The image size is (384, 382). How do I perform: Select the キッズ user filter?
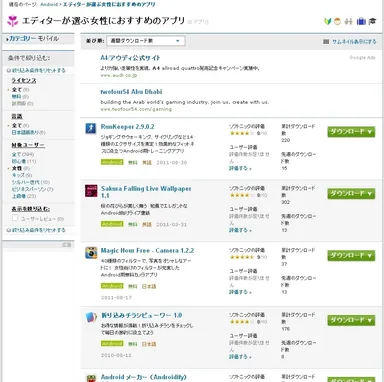(18, 175)
